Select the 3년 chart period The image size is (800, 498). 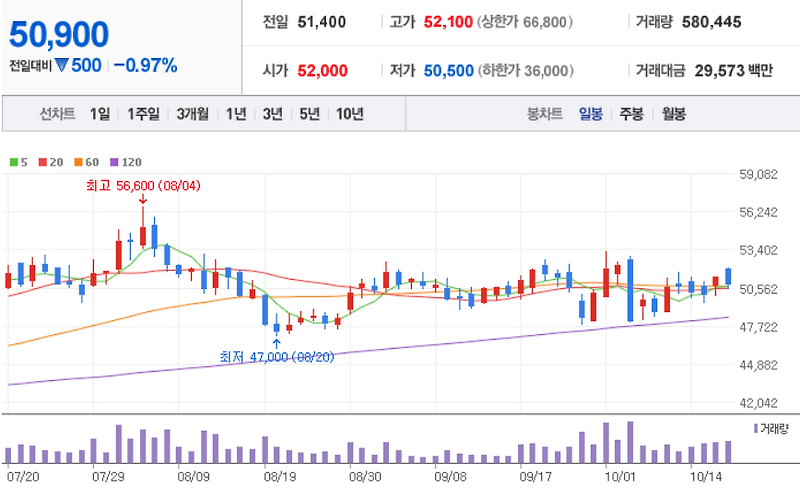pos(272,113)
